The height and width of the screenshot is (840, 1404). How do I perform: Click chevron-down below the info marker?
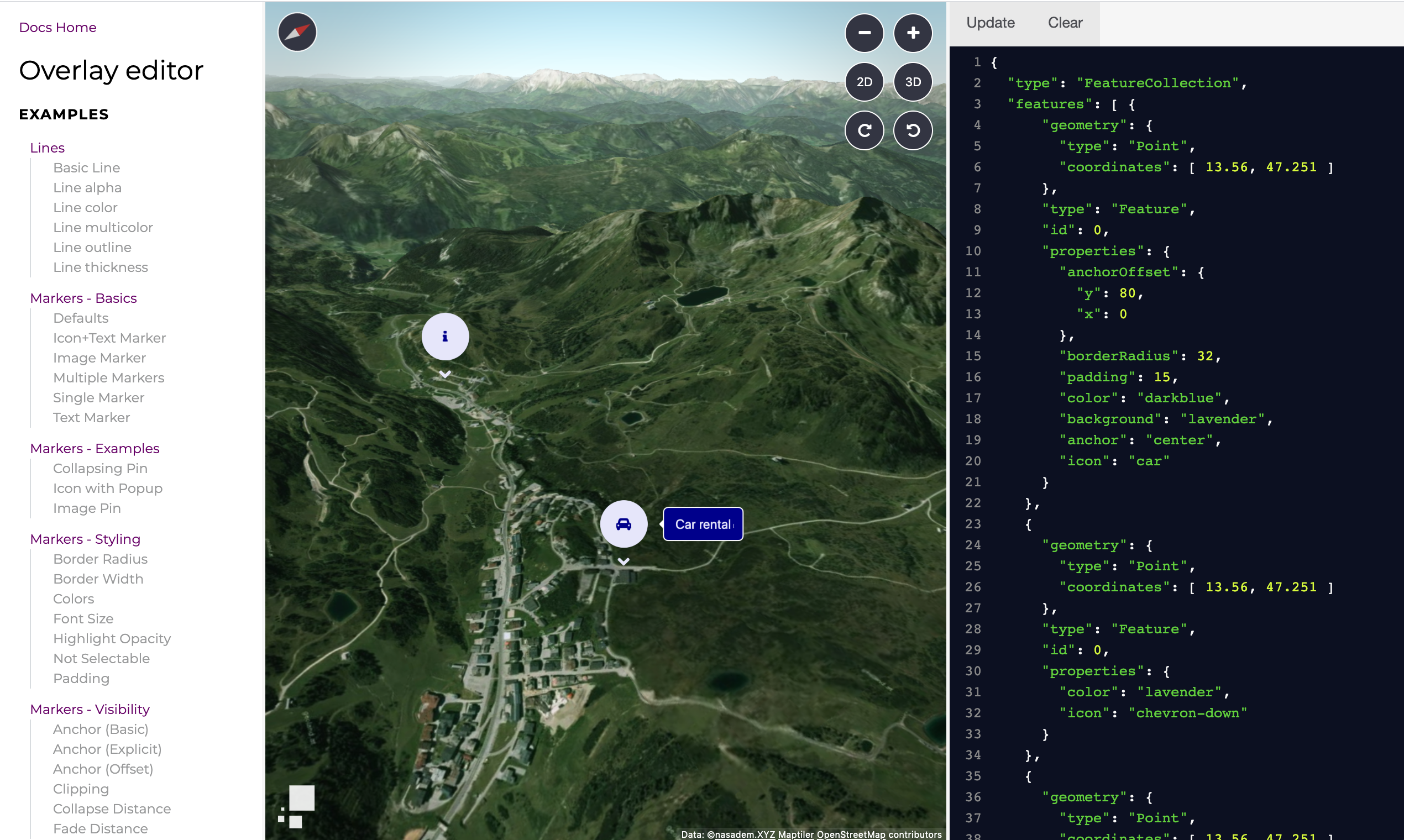point(445,374)
